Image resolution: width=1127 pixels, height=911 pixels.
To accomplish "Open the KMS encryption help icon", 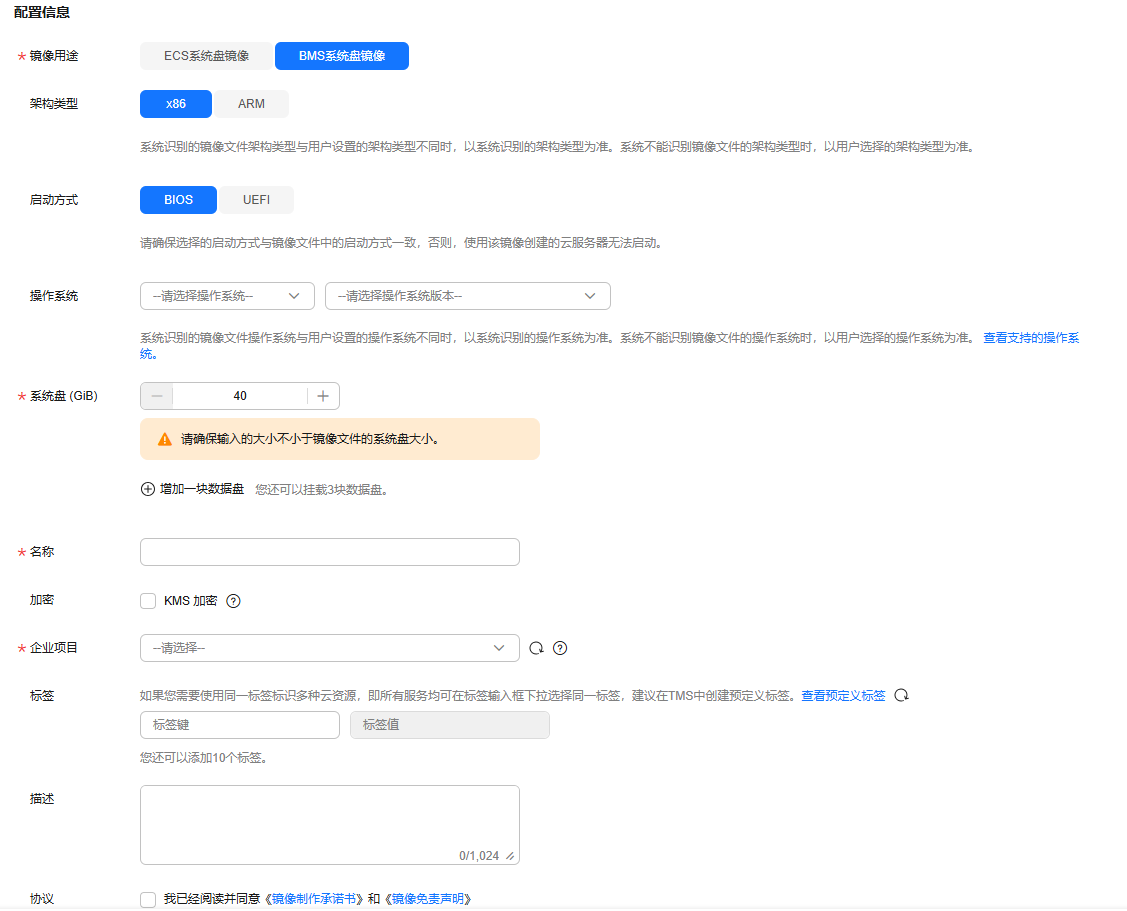I will 234,601.
